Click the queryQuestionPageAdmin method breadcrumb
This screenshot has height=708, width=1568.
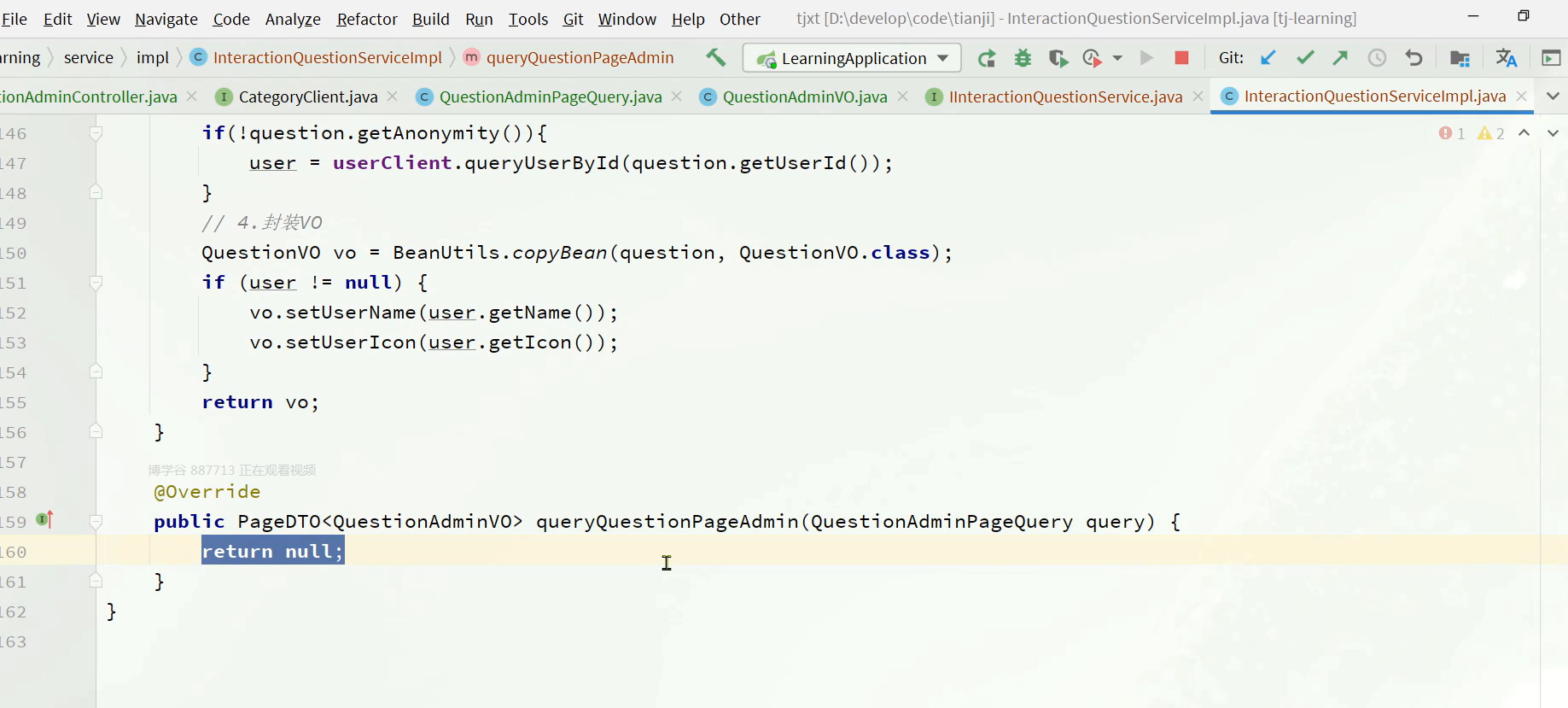[x=568, y=57]
